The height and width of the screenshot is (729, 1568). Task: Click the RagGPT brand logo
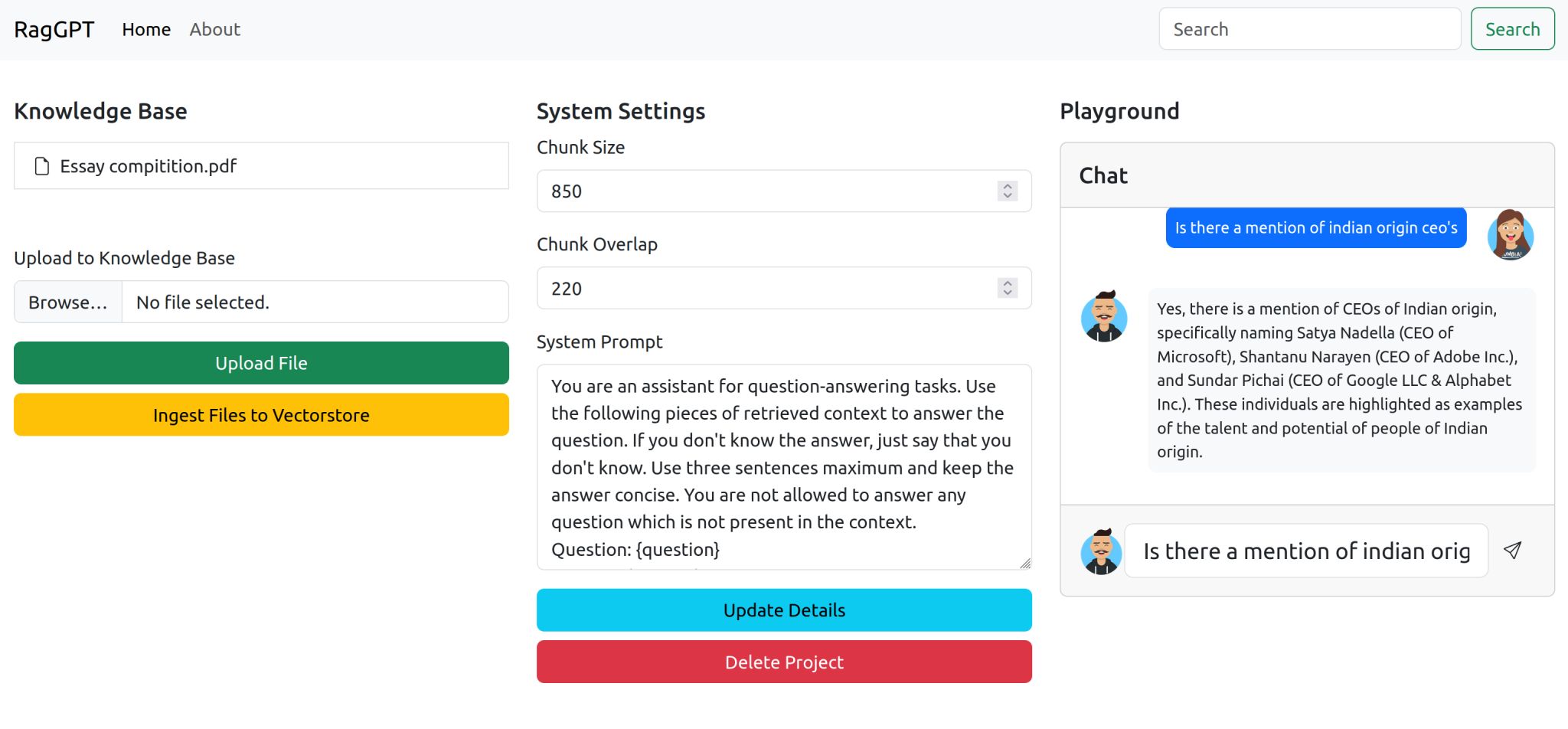click(54, 30)
